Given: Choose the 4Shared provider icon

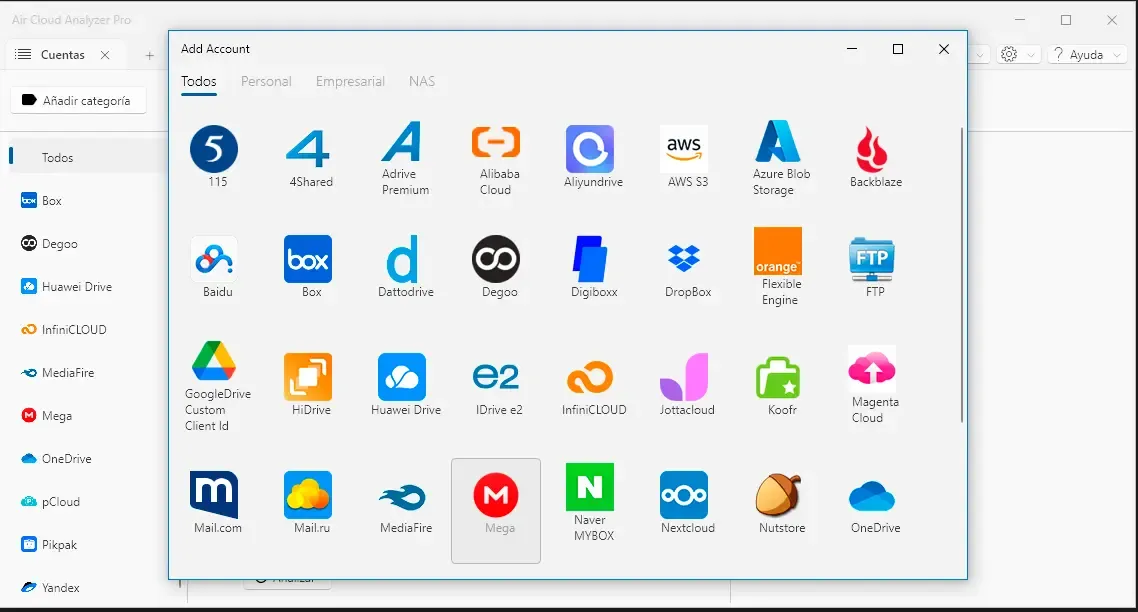Looking at the screenshot, I should point(308,149).
